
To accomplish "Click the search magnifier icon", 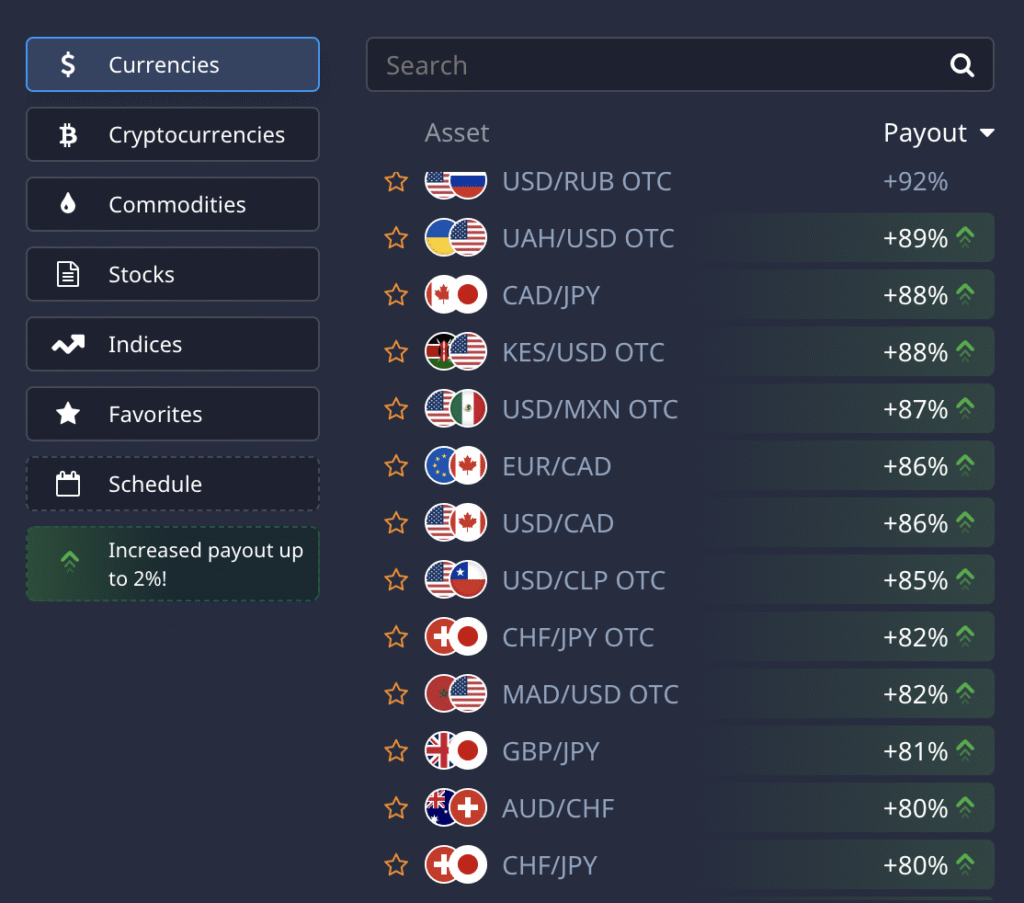I will 962,65.
